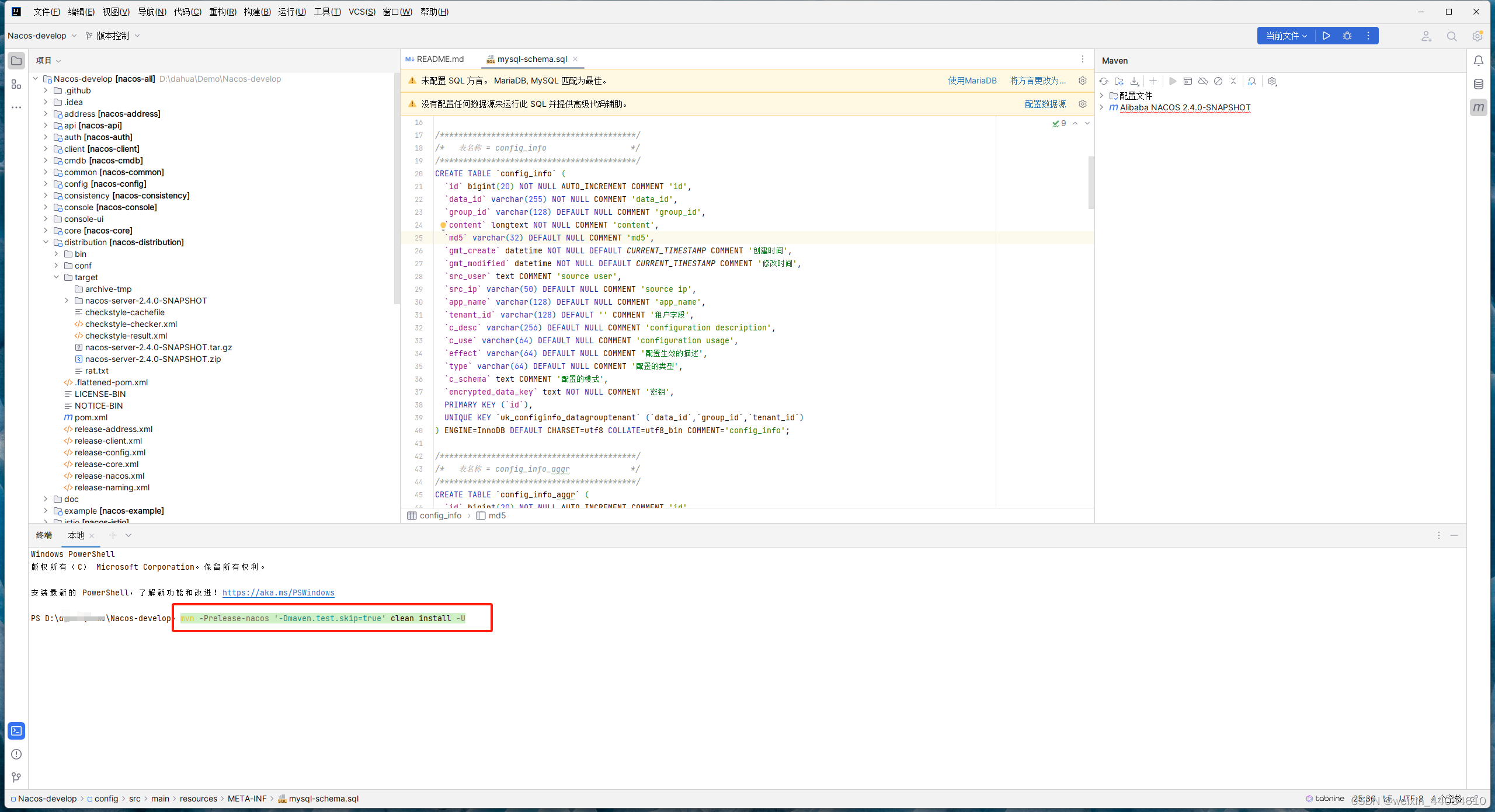Expand Alibaba NACOS 2.4.0-SNAPSHOT Maven node
This screenshot has width=1495, height=812.
[x=1101, y=107]
